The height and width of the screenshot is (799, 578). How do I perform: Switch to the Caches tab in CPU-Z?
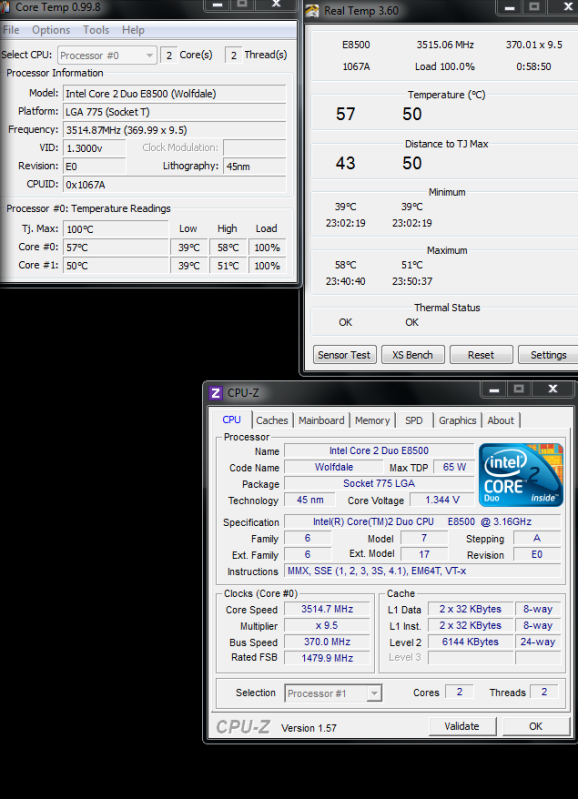point(272,420)
